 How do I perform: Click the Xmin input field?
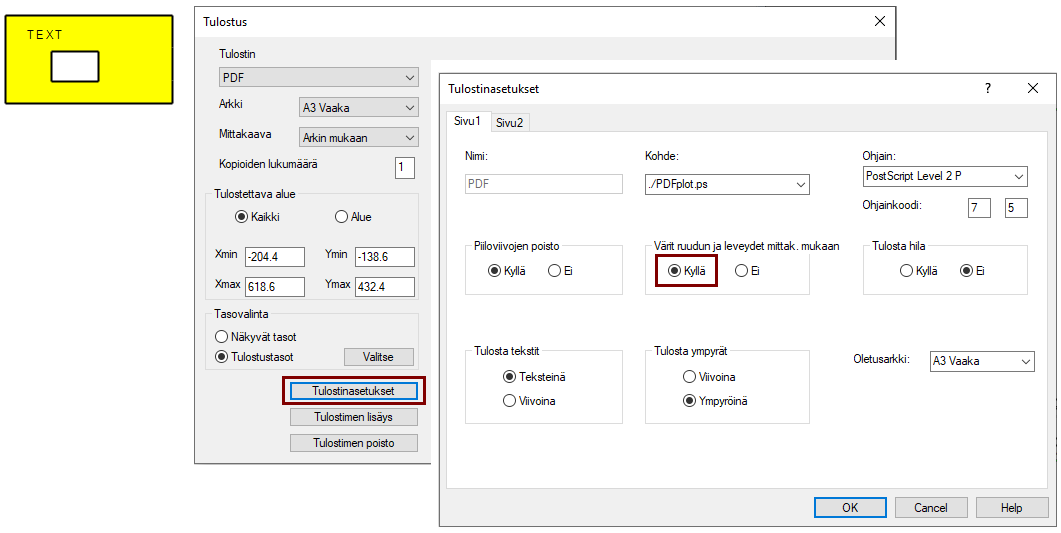(x=276, y=257)
